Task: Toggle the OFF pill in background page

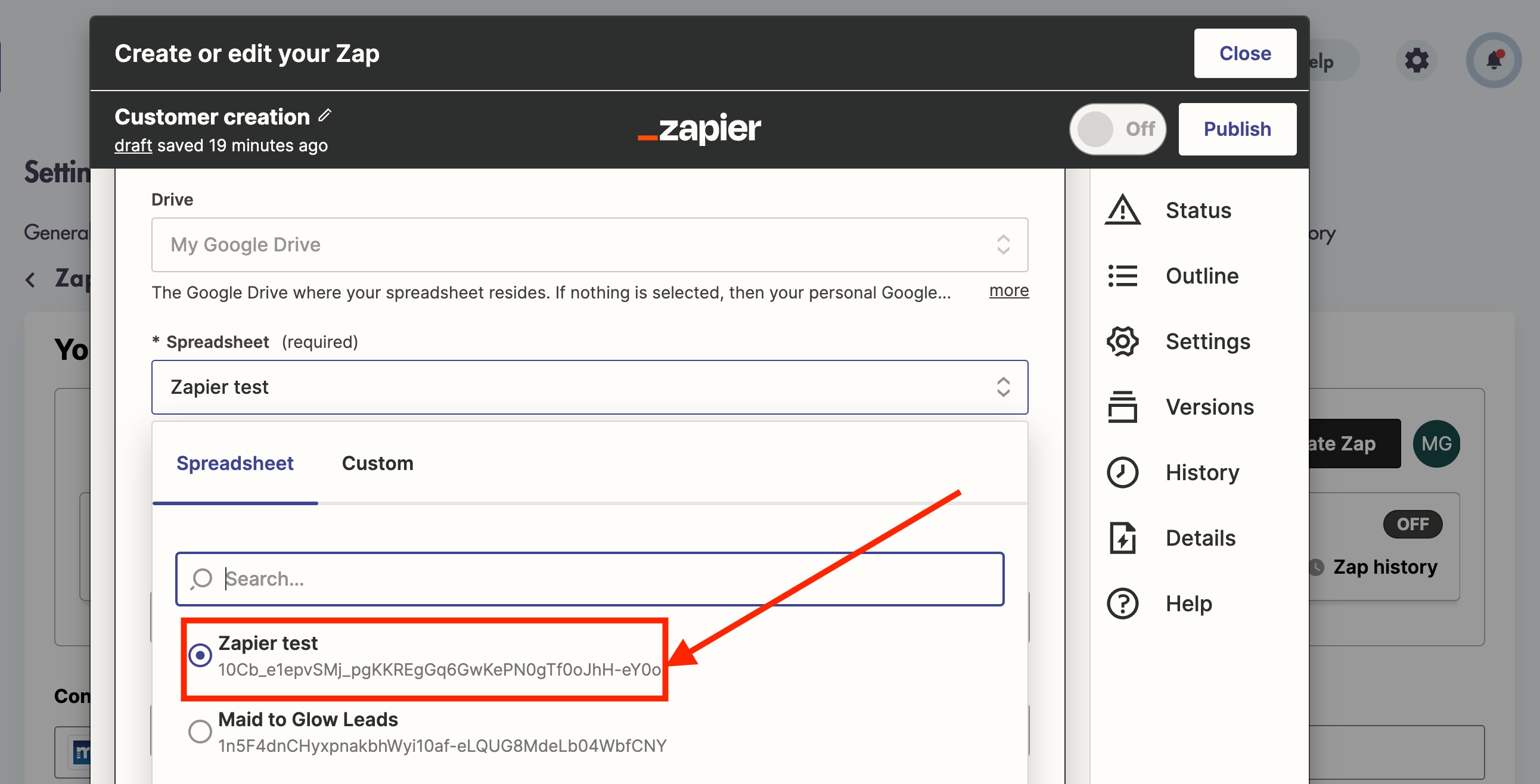Action: 1412,524
